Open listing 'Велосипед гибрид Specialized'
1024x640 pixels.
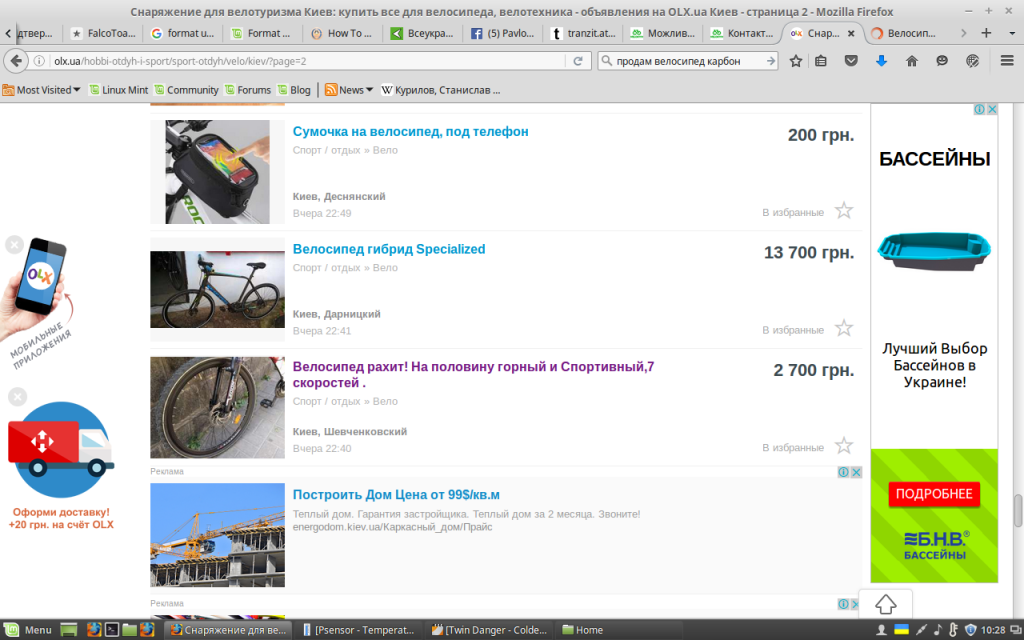(x=388, y=249)
